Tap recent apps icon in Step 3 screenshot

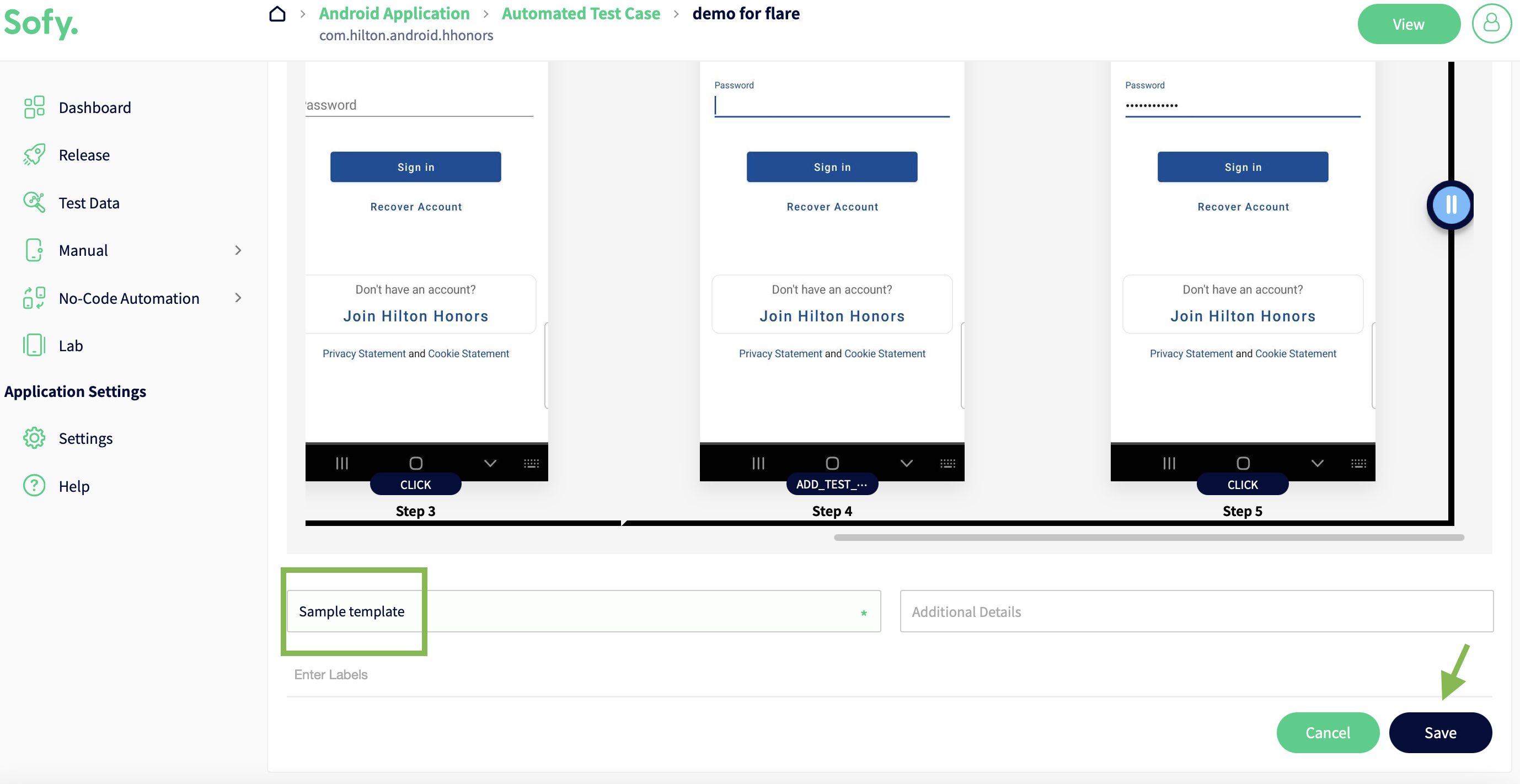pyautogui.click(x=341, y=463)
